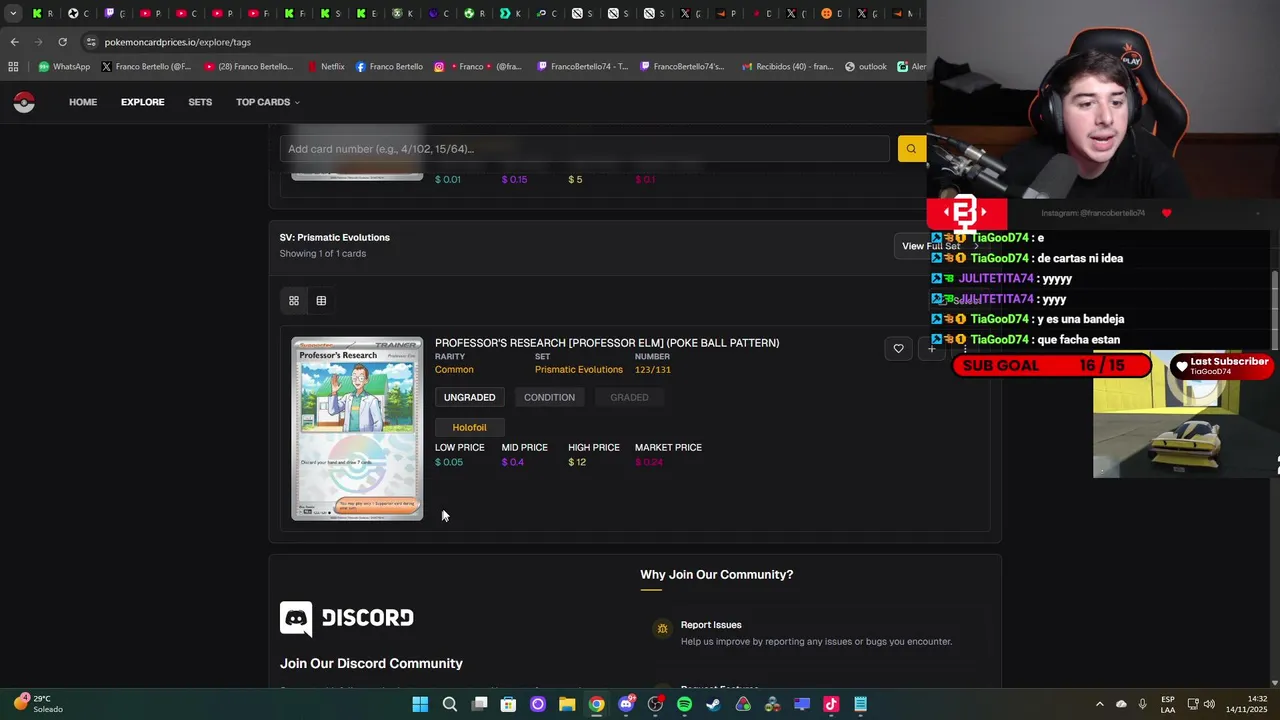The height and width of the screenshot is (720, 1280).
Task: Click the card number 123/131
Action: (x=653, y=370)
